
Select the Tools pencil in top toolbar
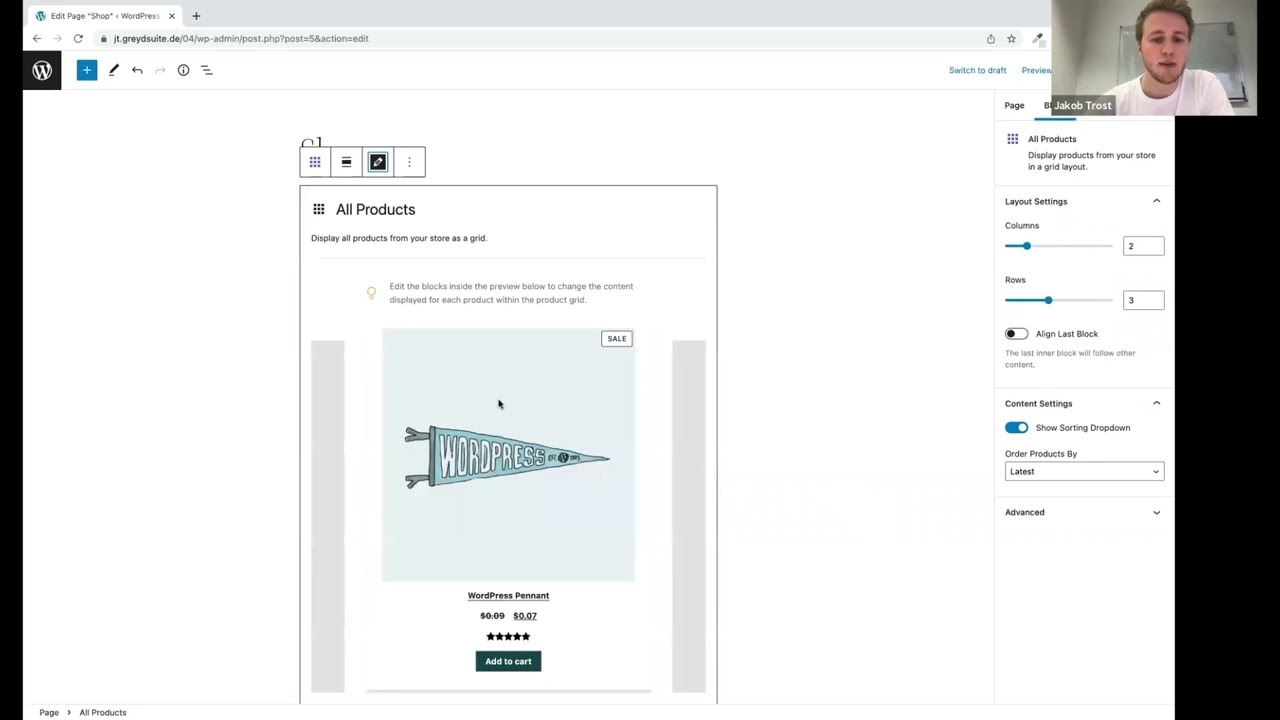113,70
